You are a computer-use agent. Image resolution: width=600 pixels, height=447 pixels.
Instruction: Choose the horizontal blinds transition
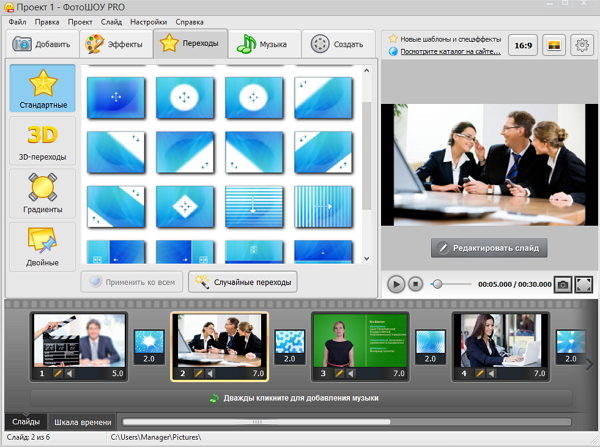pyautogui.click(x=254, y=207)
